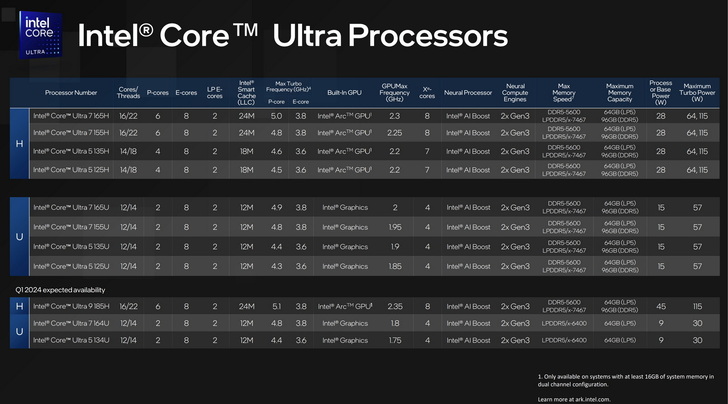Select the Intel Core Ultra 5 125H row name

tap(71, 170)
